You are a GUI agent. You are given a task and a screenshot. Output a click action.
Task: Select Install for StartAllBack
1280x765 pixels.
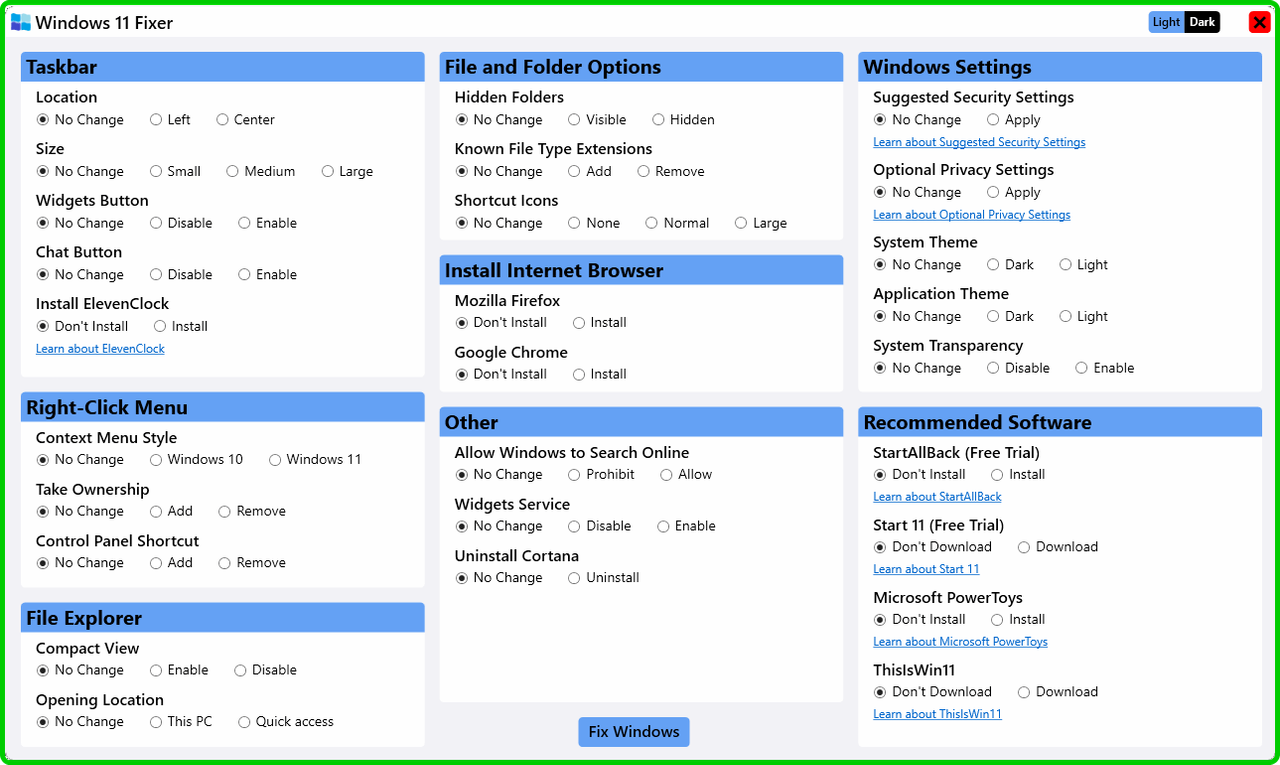[x=1018, y=475]
